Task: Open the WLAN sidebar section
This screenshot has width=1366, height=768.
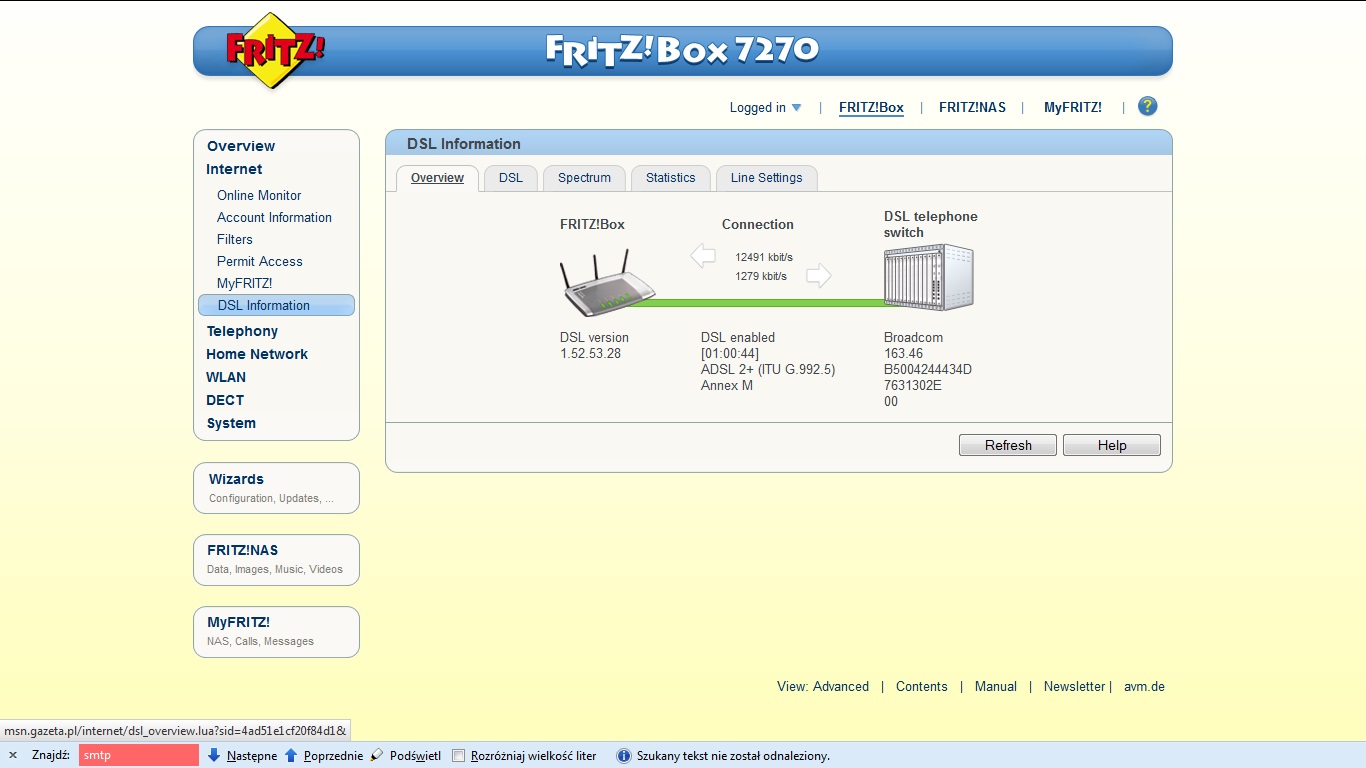Action: [x=226, y=377]
